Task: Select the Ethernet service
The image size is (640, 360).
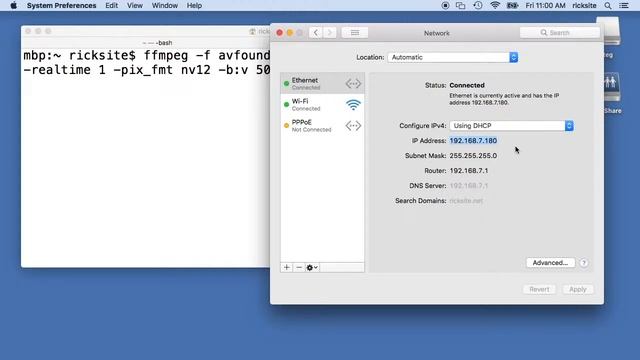Action: [x=322, y=83]
